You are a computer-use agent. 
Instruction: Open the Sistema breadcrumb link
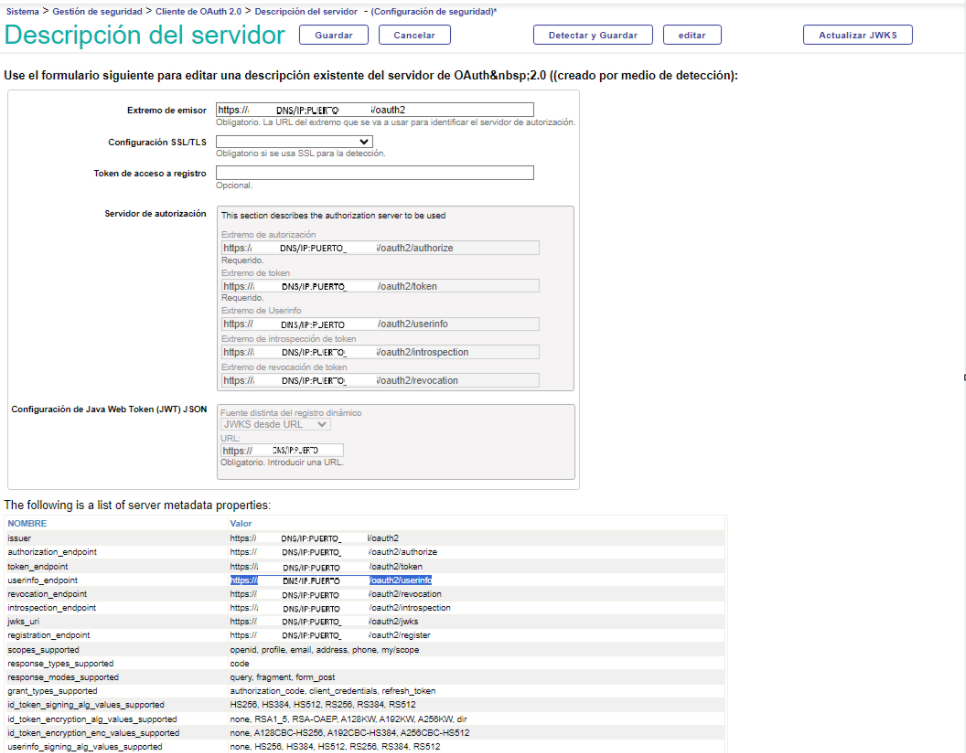click(21, 11)
